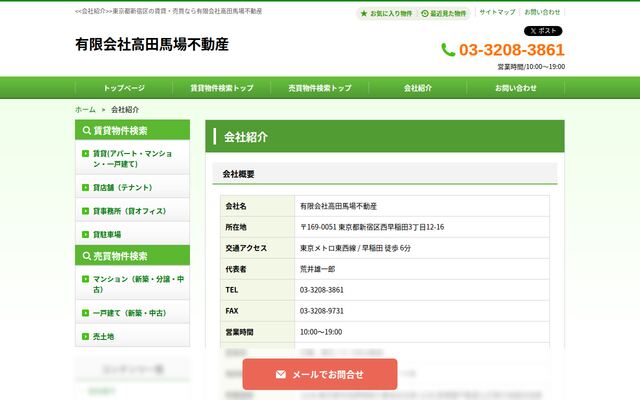Open the 売買物件検索トップ navigation item
The image size is (640, 400).
click(x=320, y=88)
